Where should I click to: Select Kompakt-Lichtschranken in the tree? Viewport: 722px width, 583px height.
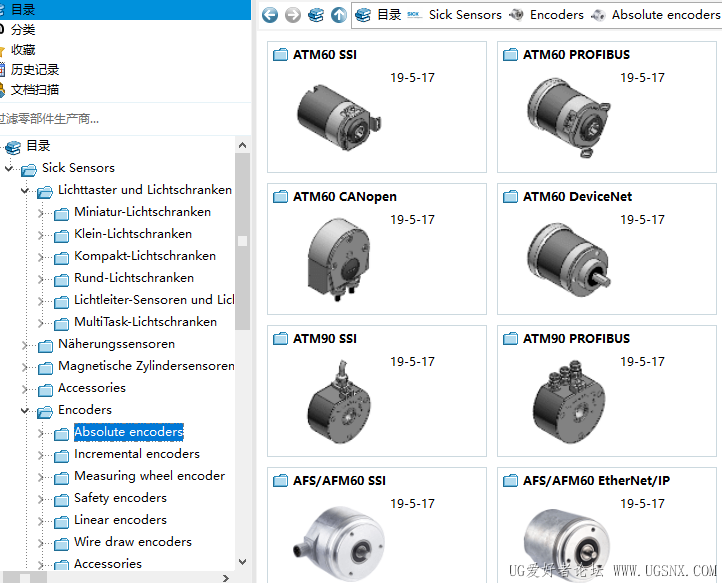[145, 256]
